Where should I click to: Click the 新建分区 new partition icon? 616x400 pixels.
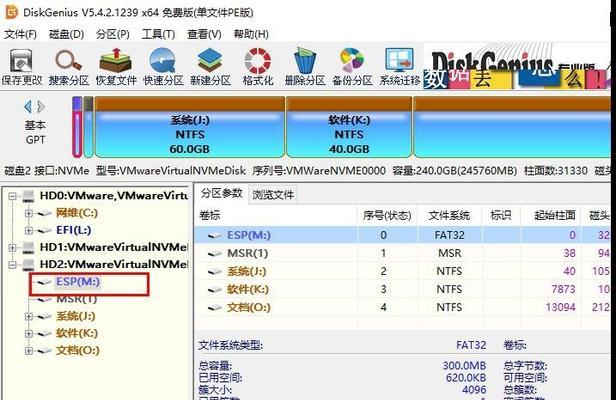pyautogui.click(x=210, y=67)
